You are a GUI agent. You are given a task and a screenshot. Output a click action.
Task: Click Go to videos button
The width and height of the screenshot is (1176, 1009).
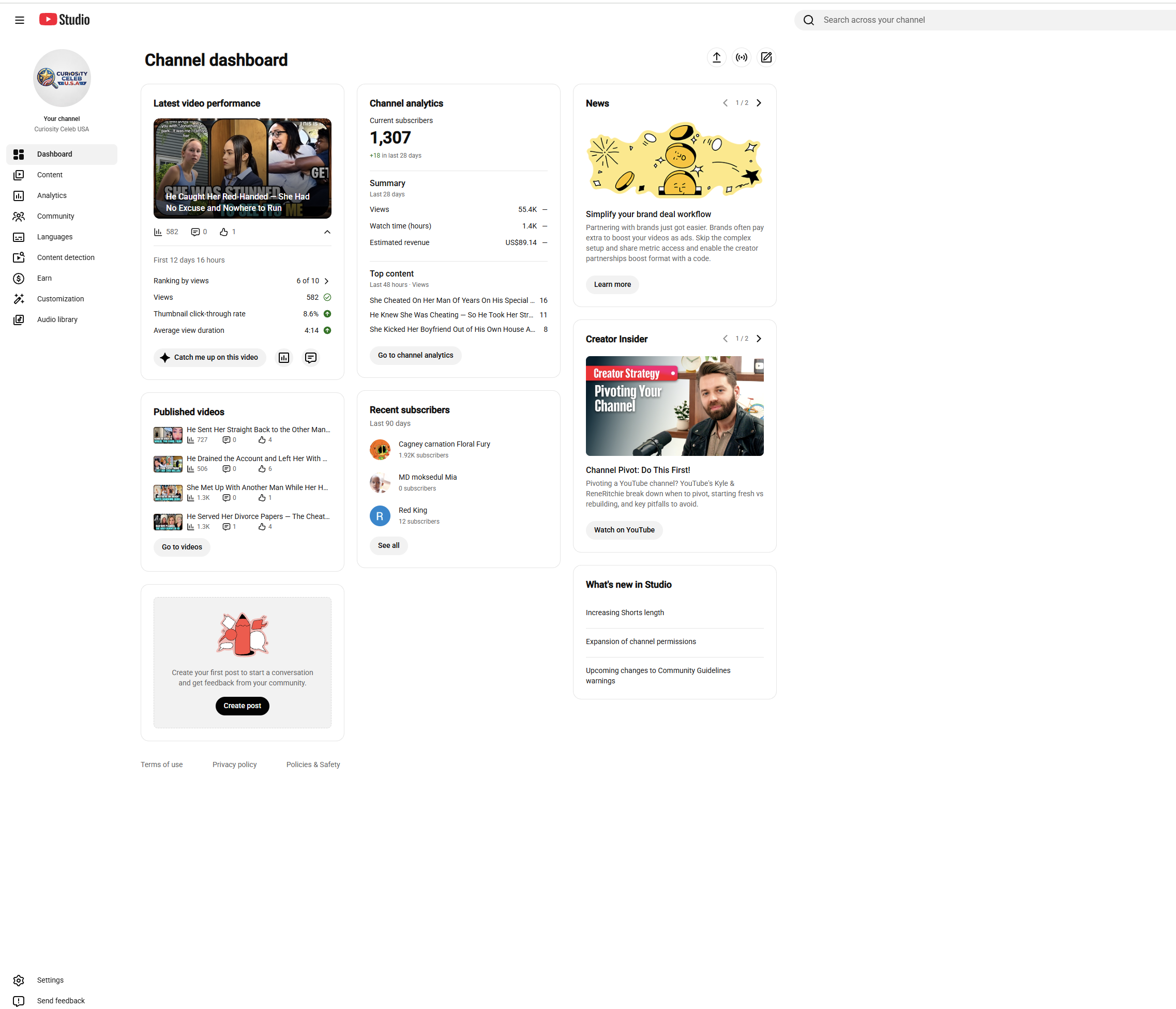pyautogui.click(x=182, y=547)
